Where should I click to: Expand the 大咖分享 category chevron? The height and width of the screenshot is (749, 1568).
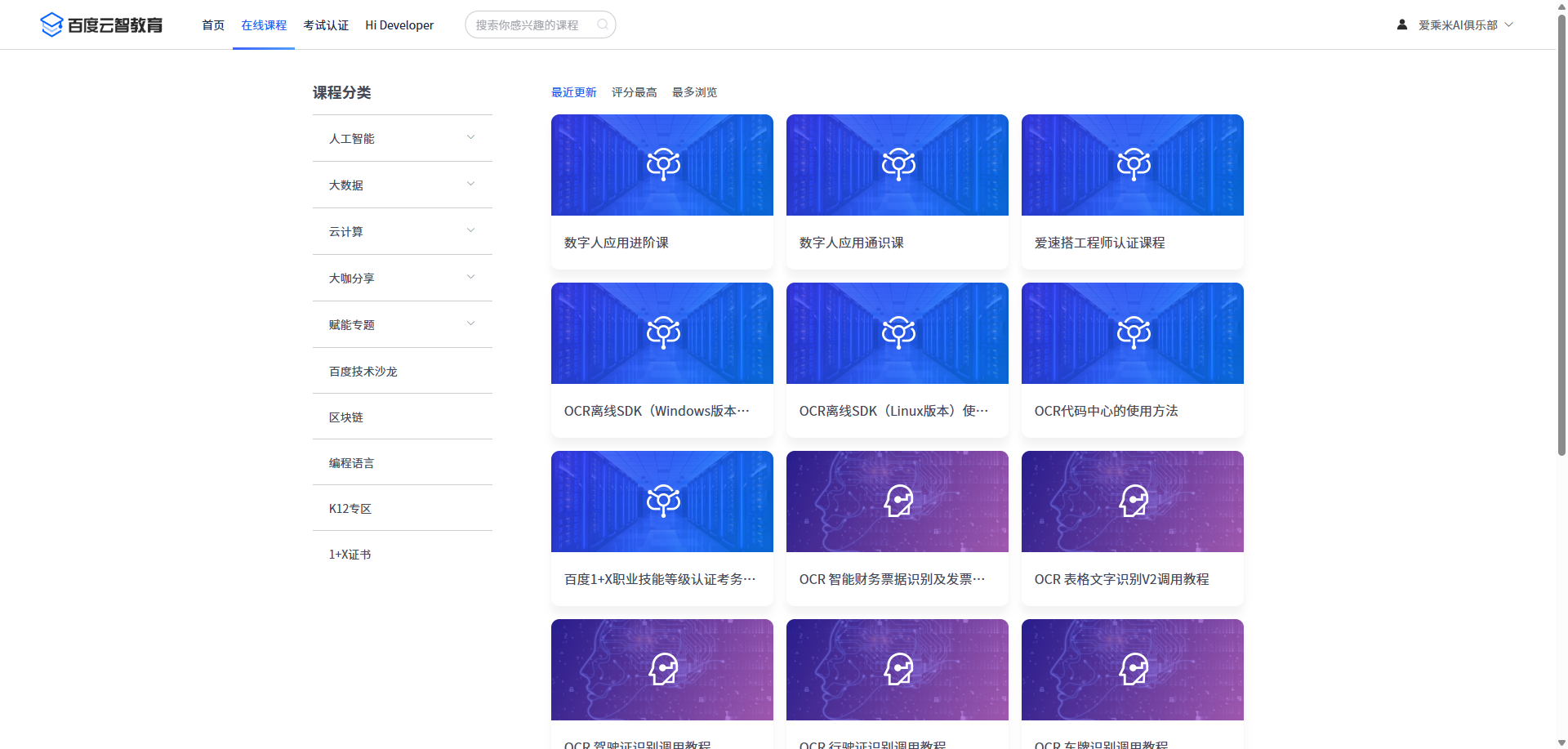coord(470,277)
